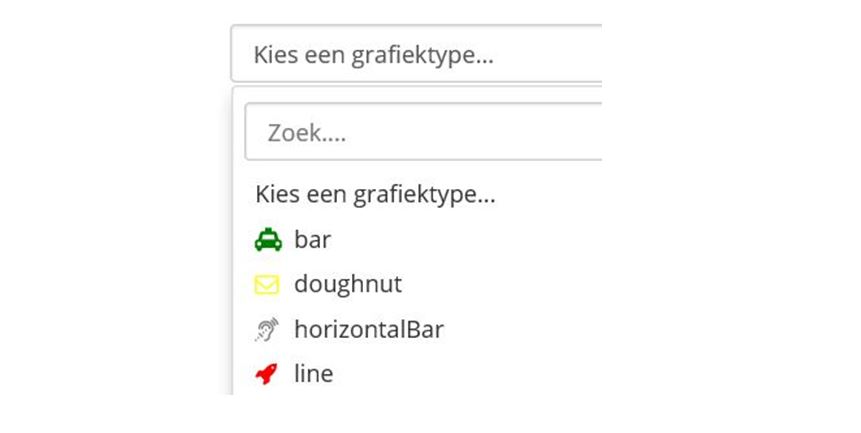This screenshot has width=861, height=433.
Task: Click inside the 'Zoek....' search field
Action: (x=422, y=132)
